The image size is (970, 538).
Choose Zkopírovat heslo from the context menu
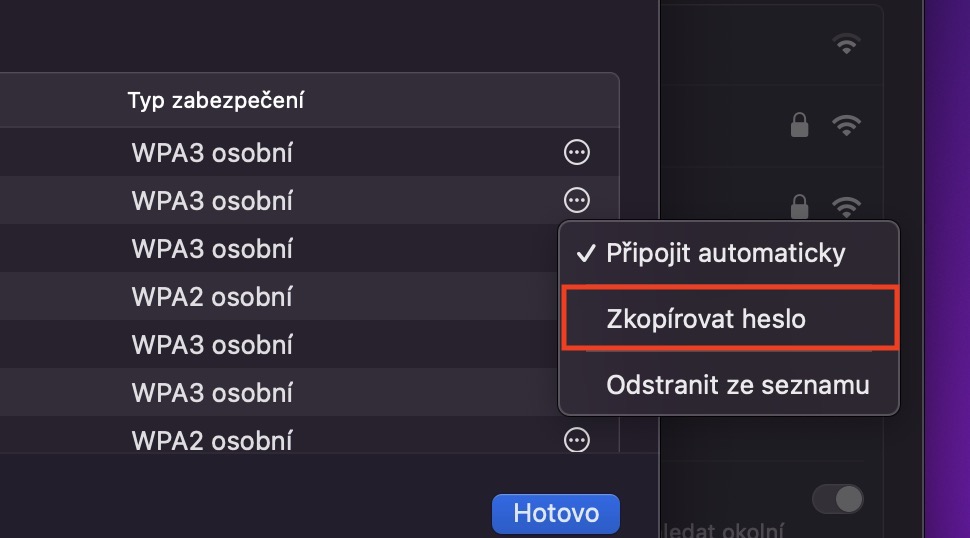click(x=706, y=319)
